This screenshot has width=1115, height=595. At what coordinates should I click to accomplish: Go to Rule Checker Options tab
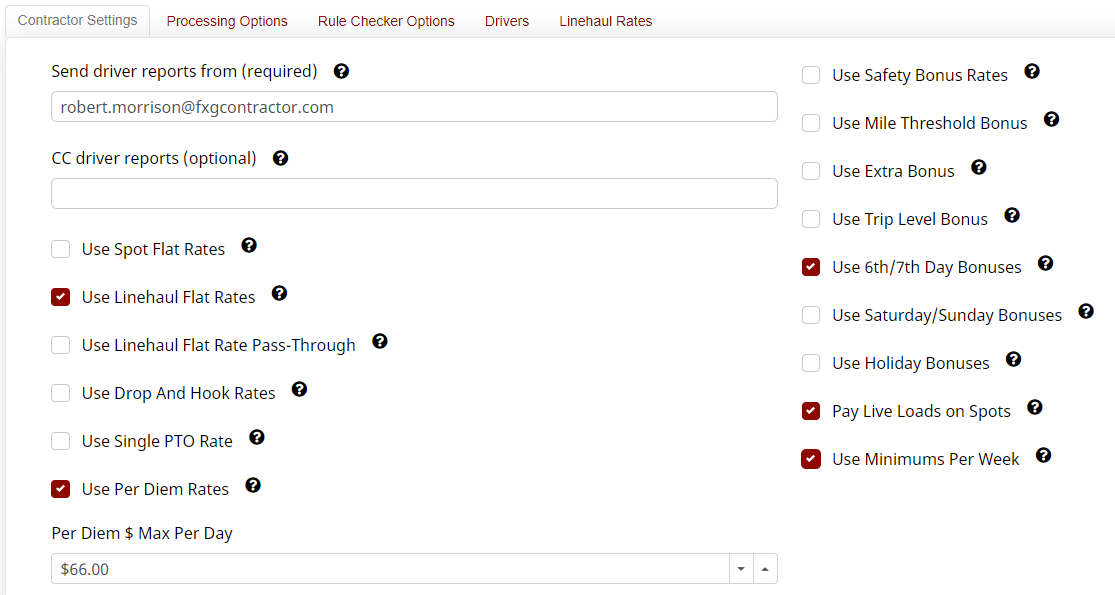coord(386,21)
